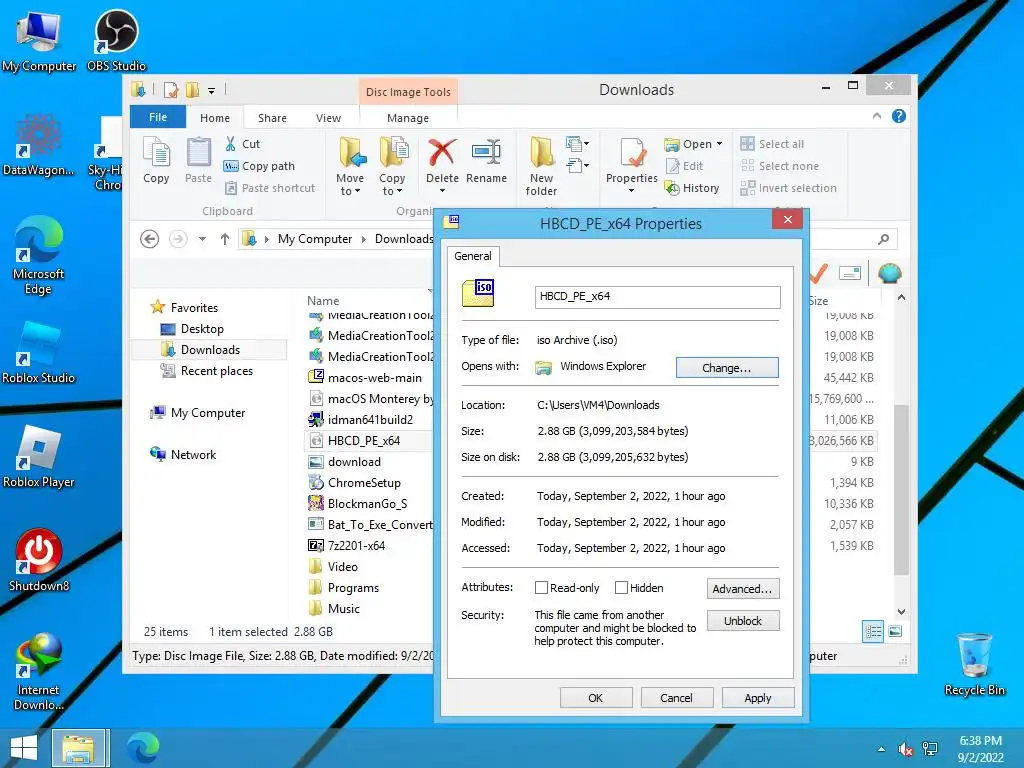Screen dimensions: 1024x768
Task: Click the Cut scissors icon
Action: pos(231,144)
